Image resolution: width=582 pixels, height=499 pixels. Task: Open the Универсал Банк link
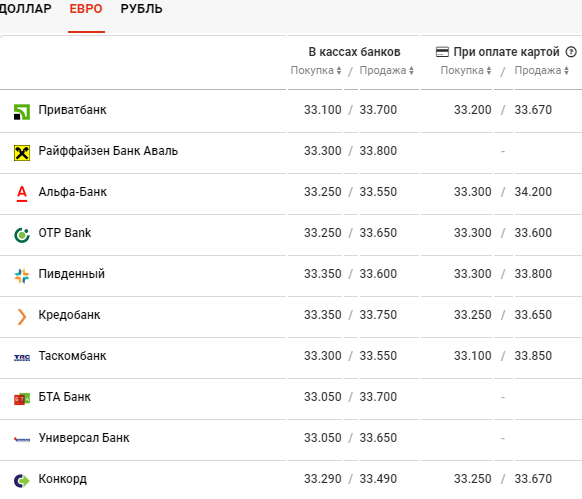tap(84, 438)
